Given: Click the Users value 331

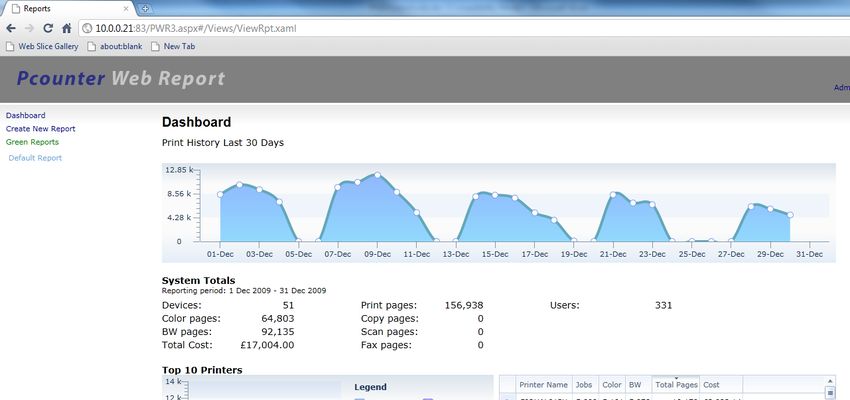Looking at the screenshot, I should [664, 305].
